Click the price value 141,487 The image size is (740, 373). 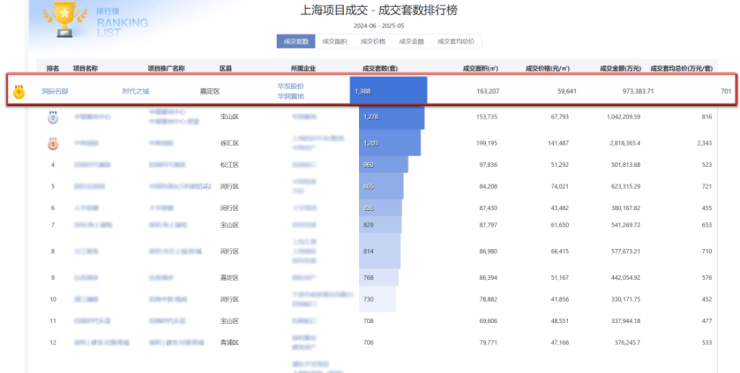pos(558,144)
